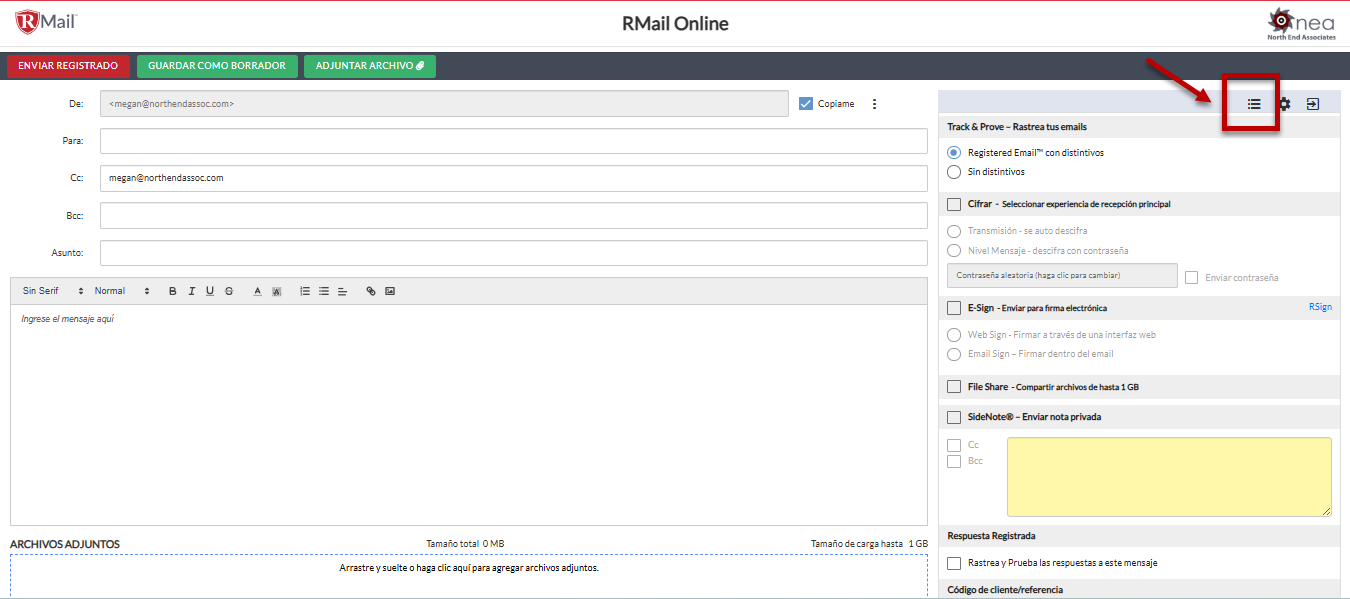Open the Sin Serif font dropdown
The image size is (1350, 599).
pos(53,291)
